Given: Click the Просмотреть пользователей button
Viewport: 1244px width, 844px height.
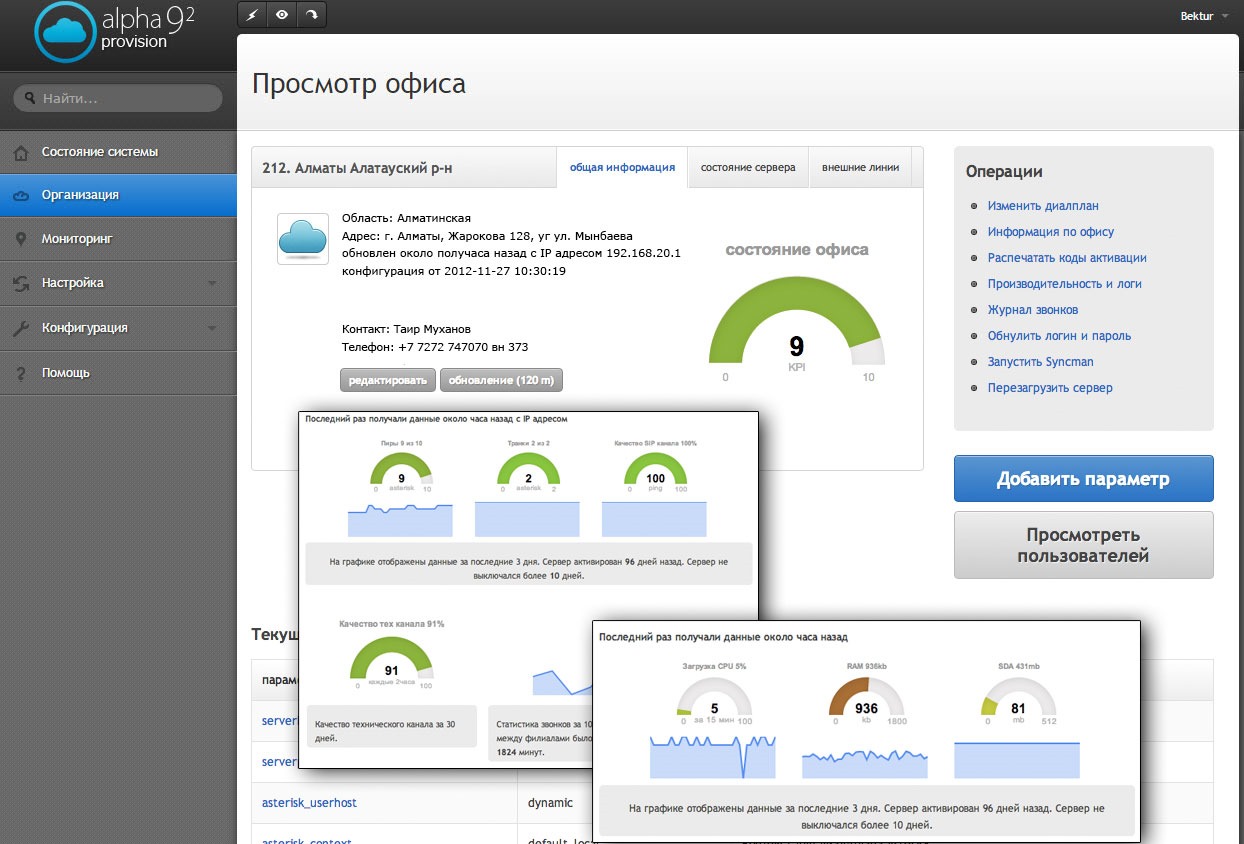Looking at the screenshot, I should coord(1083,545).
